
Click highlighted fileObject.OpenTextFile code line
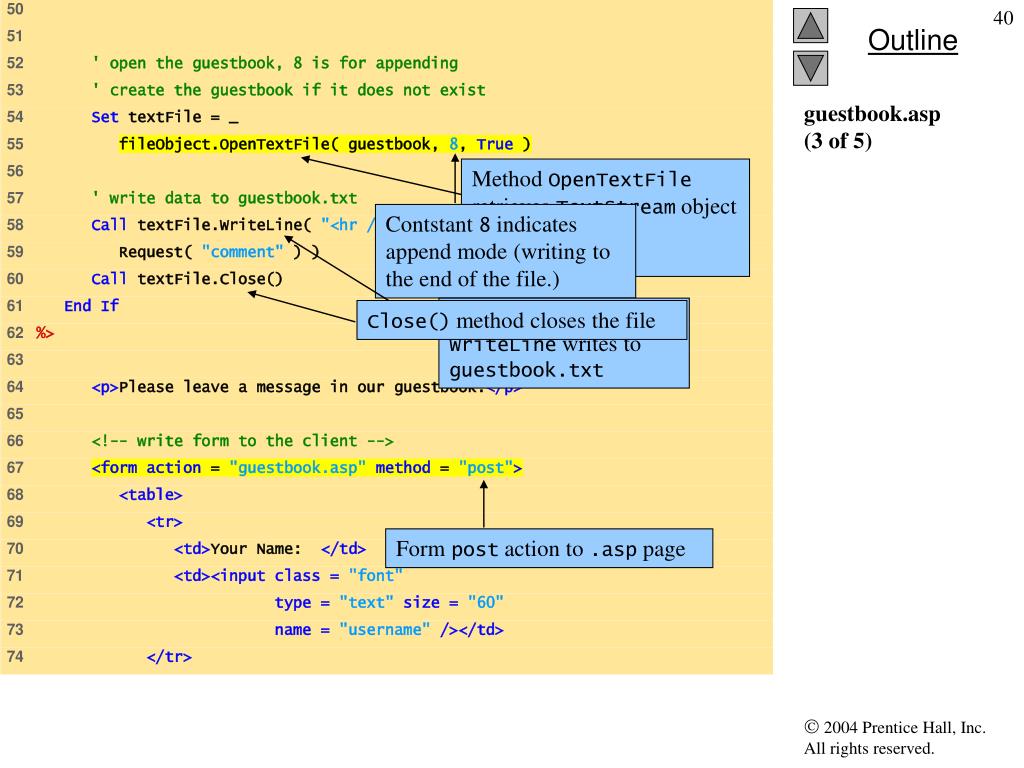[x=325, y=144]
